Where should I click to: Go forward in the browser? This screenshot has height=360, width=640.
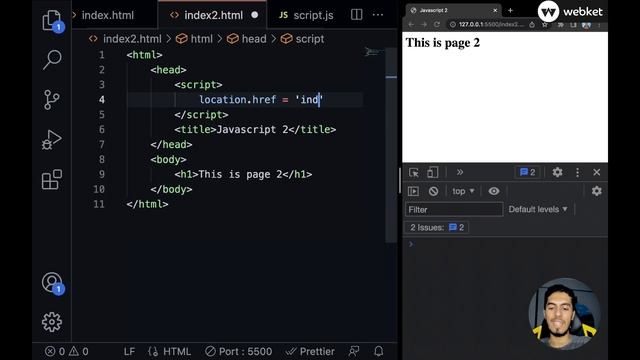[424, 24]
